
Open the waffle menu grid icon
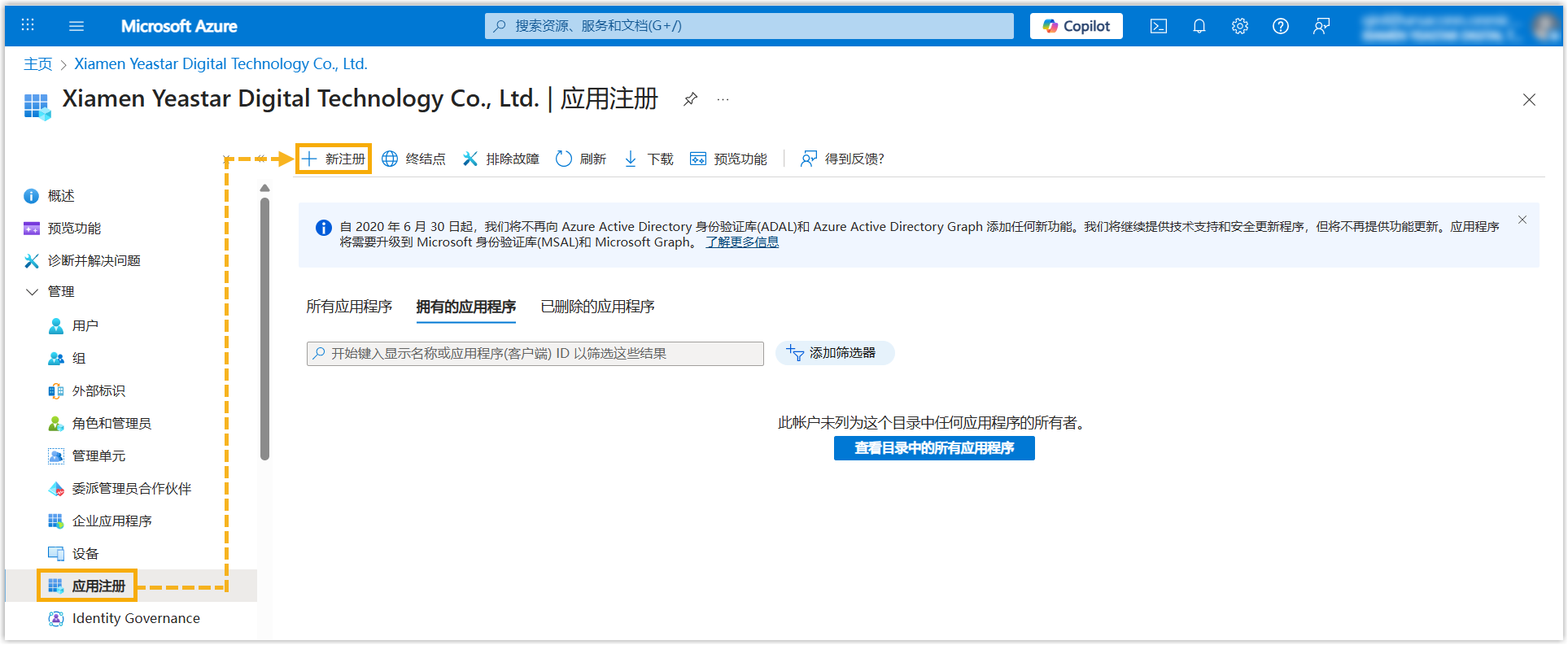pos(28,25)
